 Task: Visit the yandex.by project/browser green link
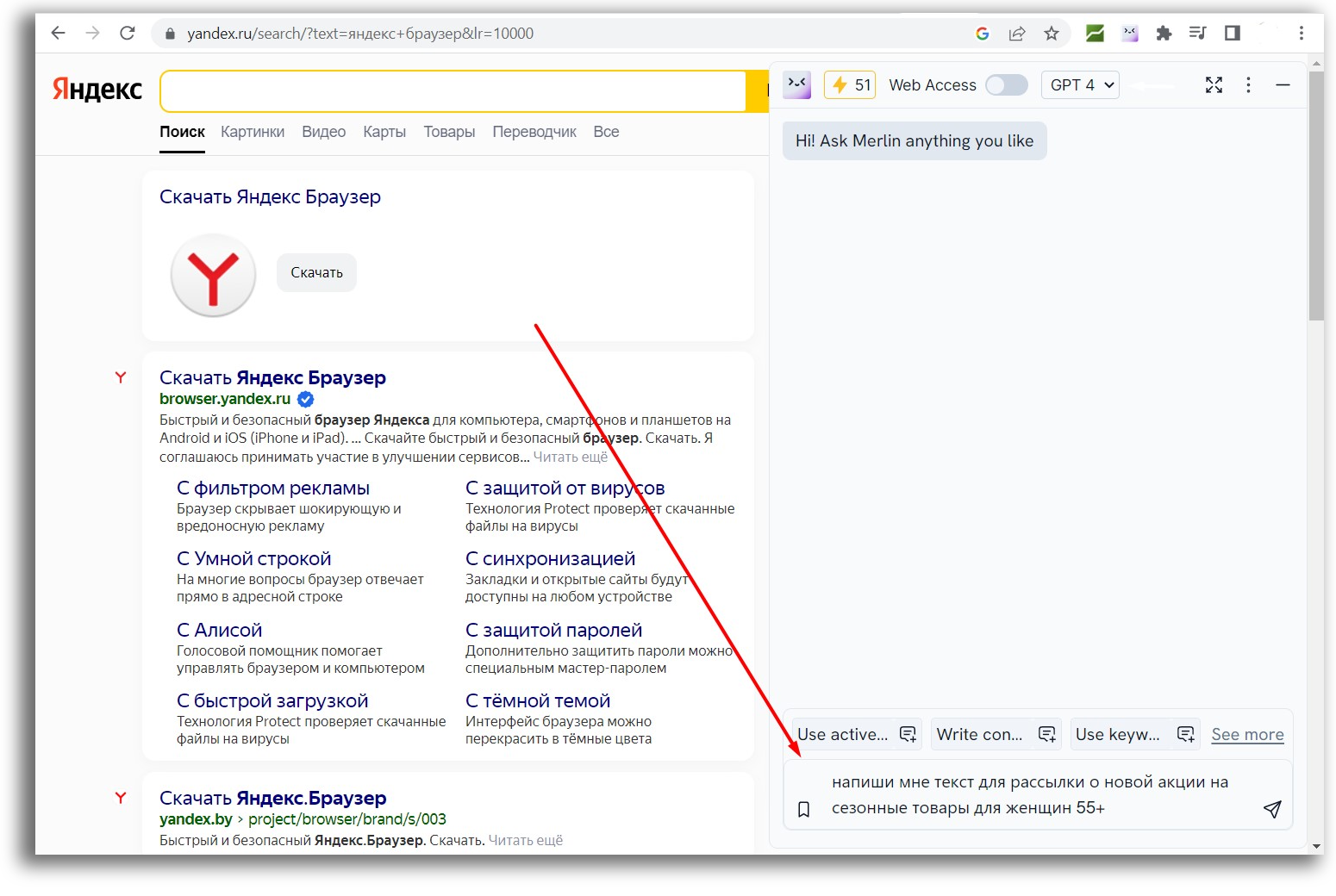(303, 819)
